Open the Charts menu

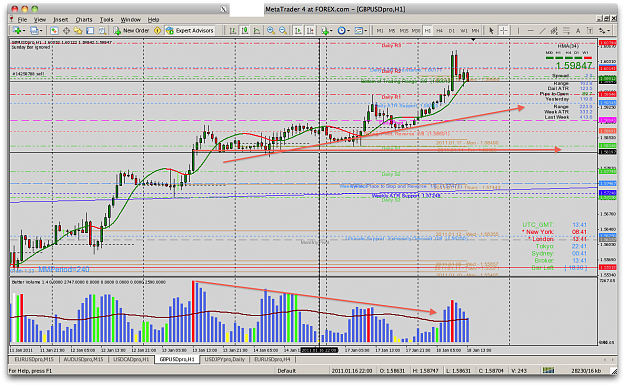[84, 19]
